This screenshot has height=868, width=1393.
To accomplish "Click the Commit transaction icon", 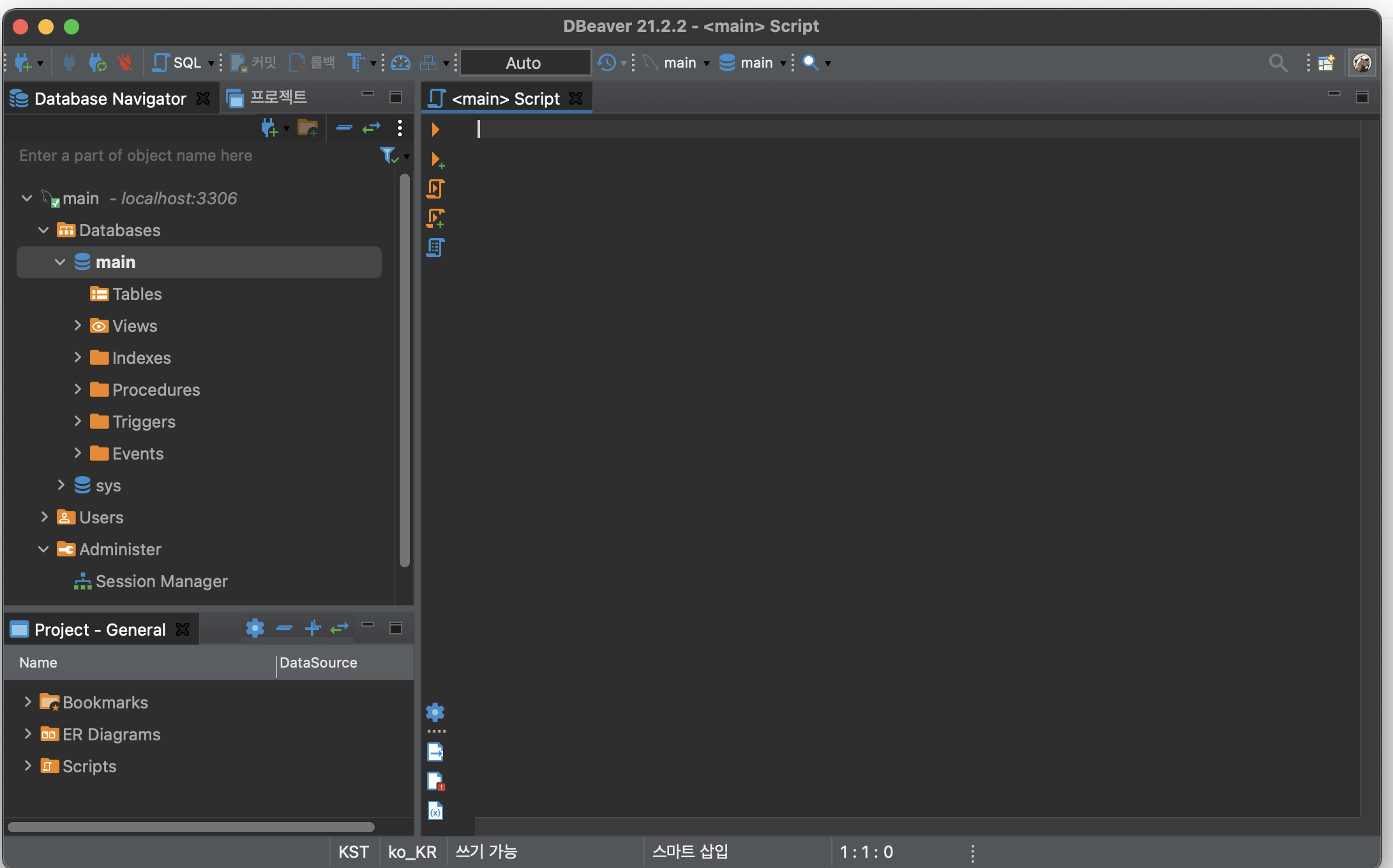I will pos(253,63).
